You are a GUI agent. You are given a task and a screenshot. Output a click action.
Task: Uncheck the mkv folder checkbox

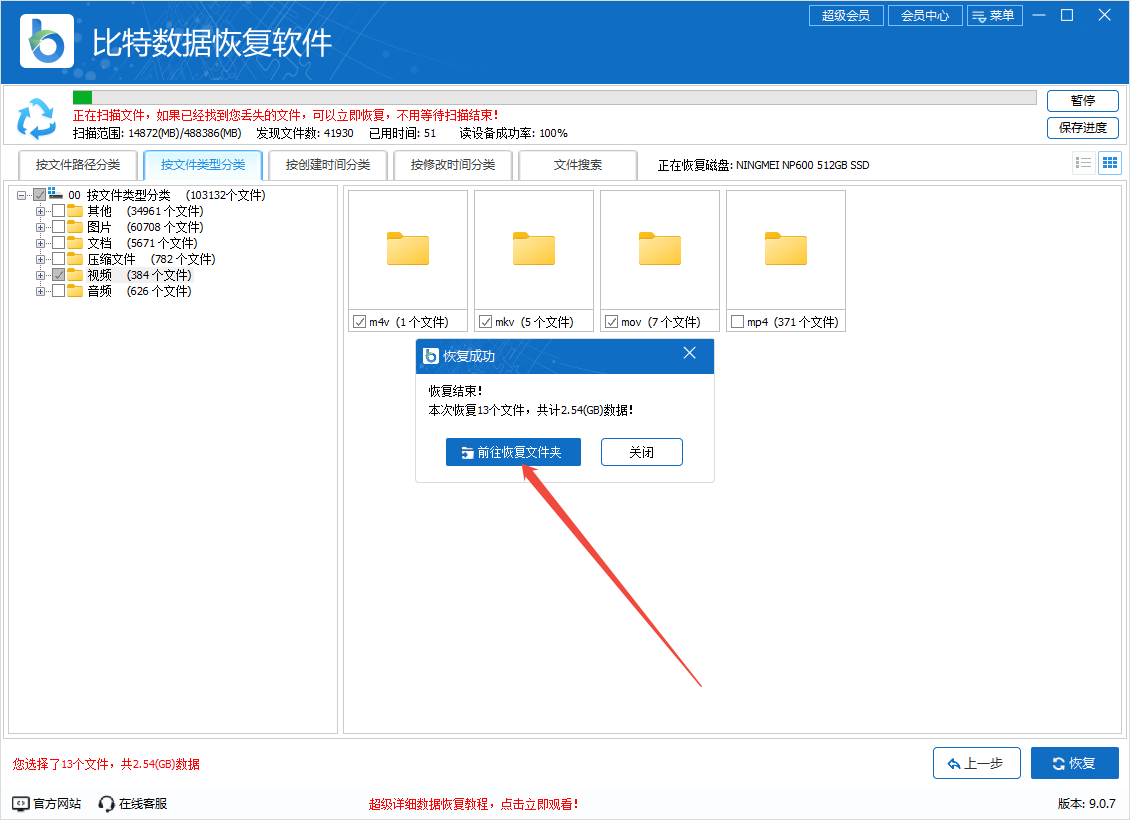(x=486, y=321)
